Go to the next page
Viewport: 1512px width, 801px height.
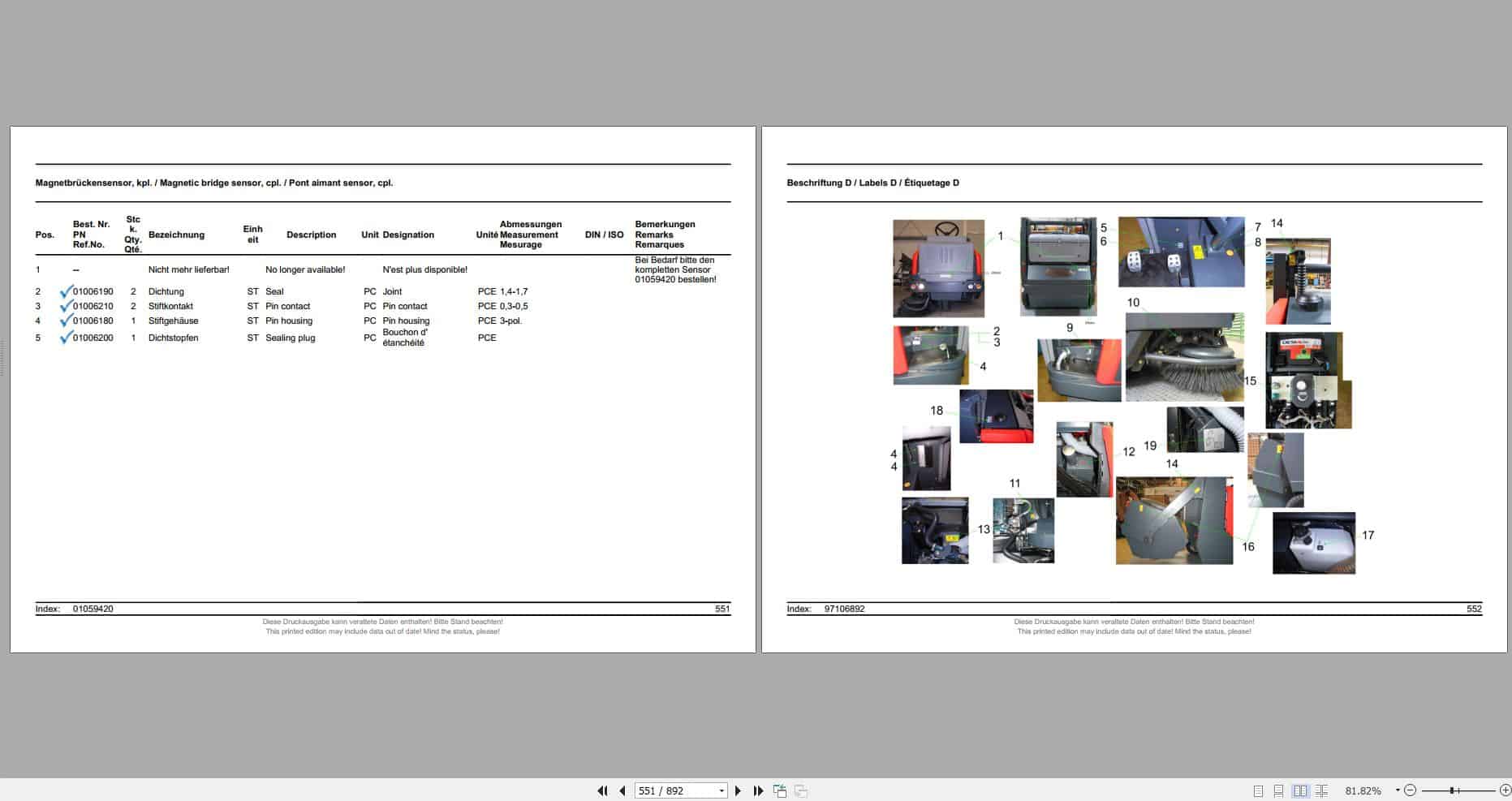738,790
